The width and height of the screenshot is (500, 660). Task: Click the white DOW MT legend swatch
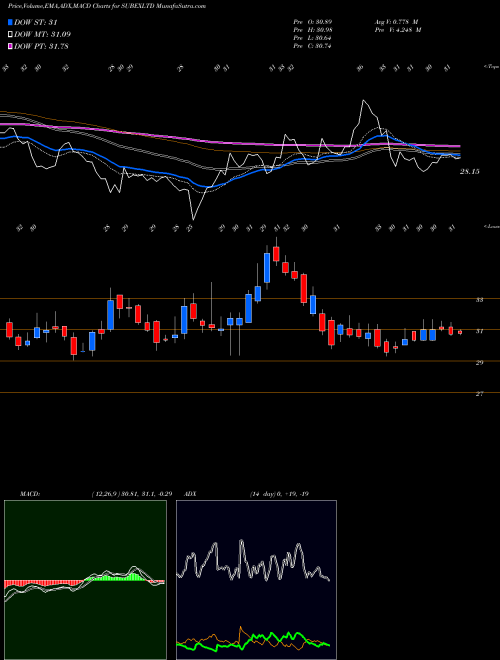coord(11,35)
